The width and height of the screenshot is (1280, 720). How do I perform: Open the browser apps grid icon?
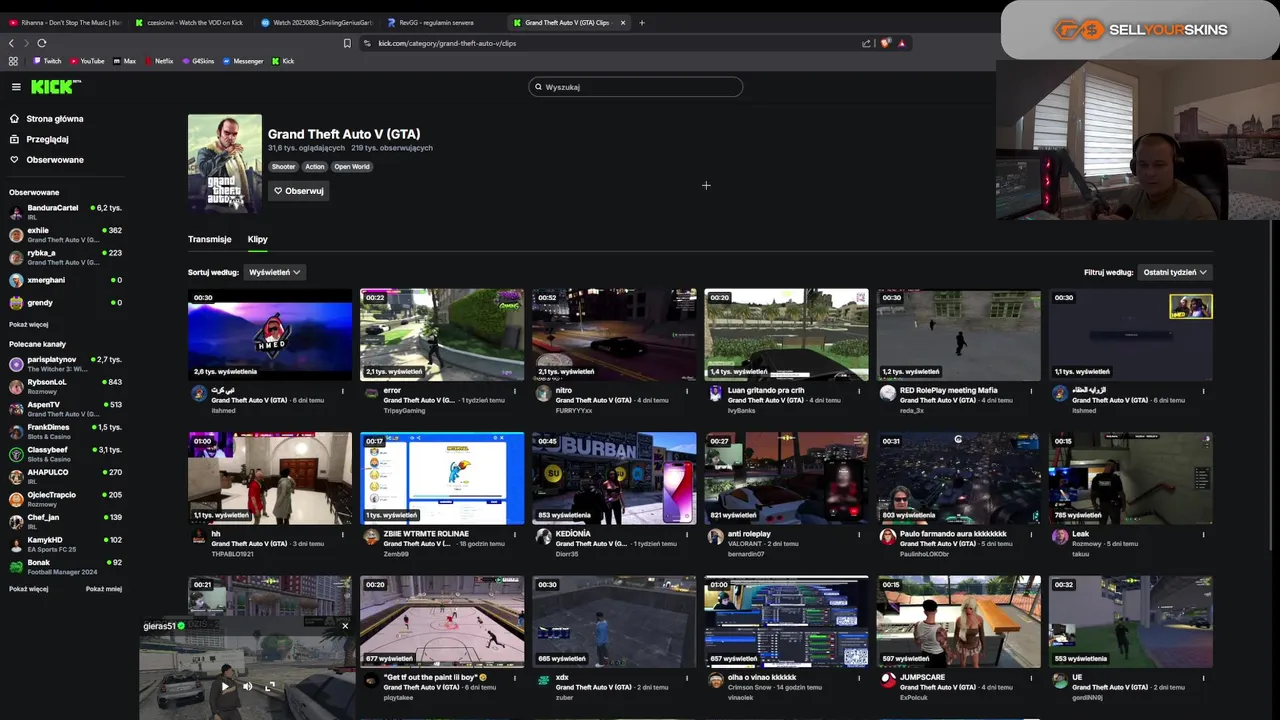(13, 61)
